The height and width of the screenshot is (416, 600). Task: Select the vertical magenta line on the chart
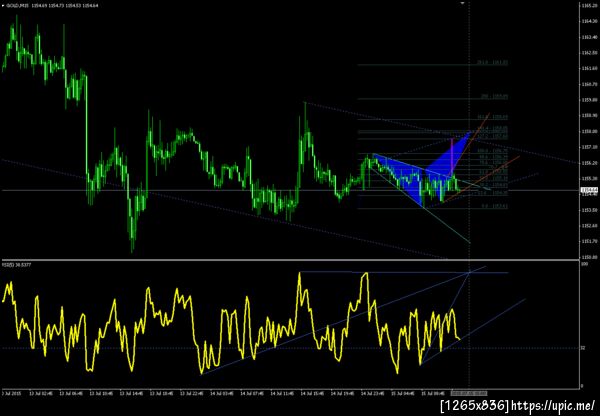coord(452,156)
